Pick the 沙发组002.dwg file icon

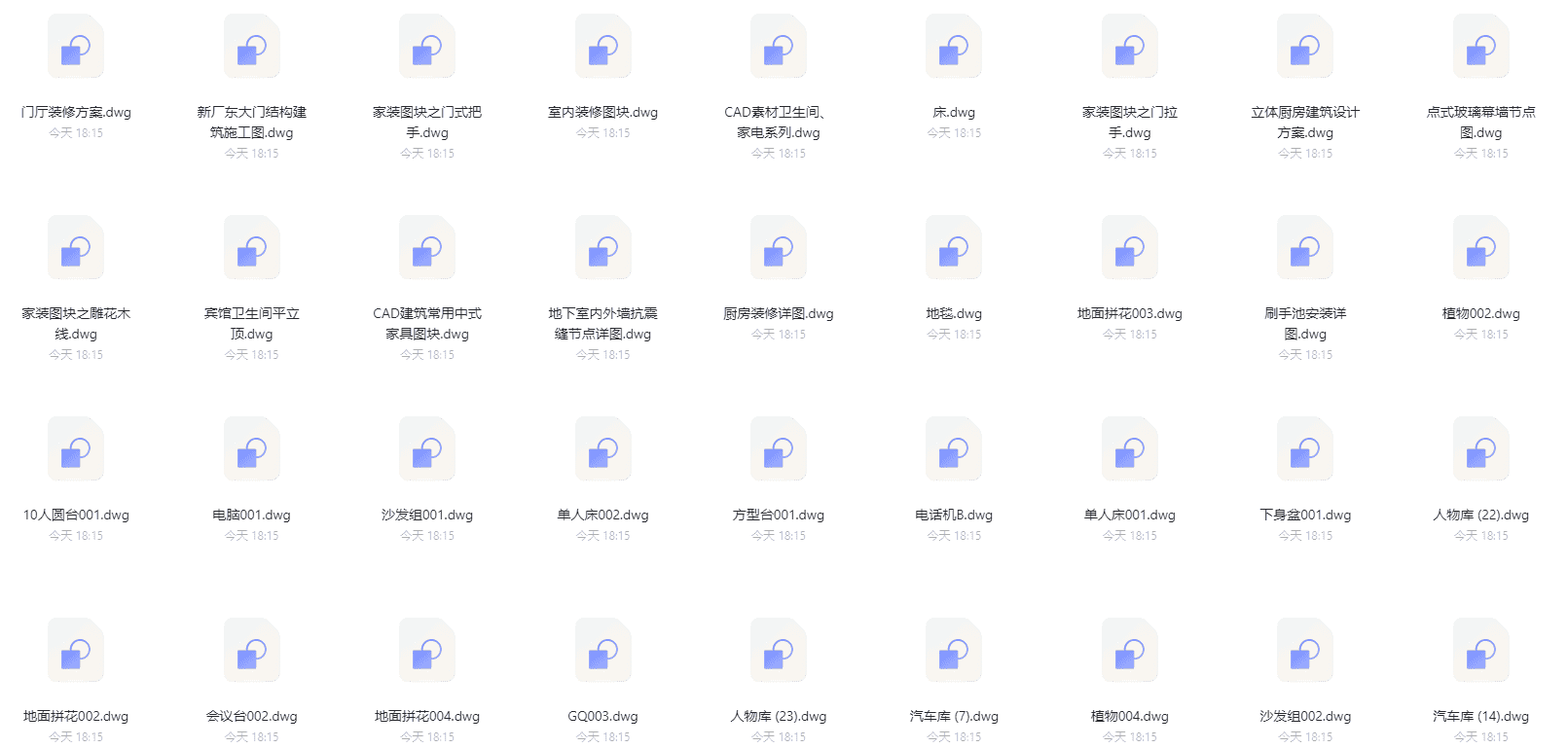pyautogui.click(x=1305, y=651)
